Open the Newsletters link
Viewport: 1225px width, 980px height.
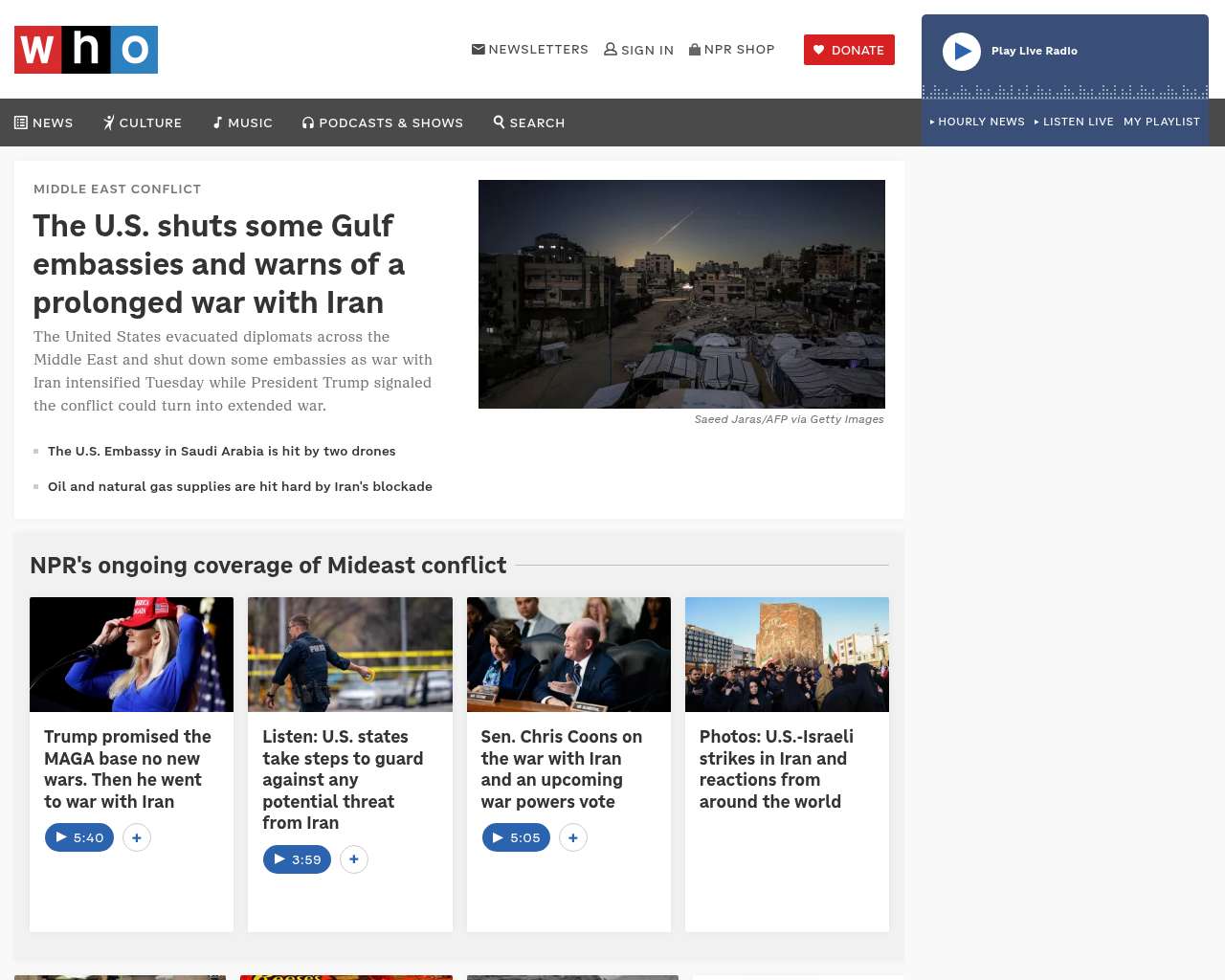pyautogui.click(x=530, y=49)
